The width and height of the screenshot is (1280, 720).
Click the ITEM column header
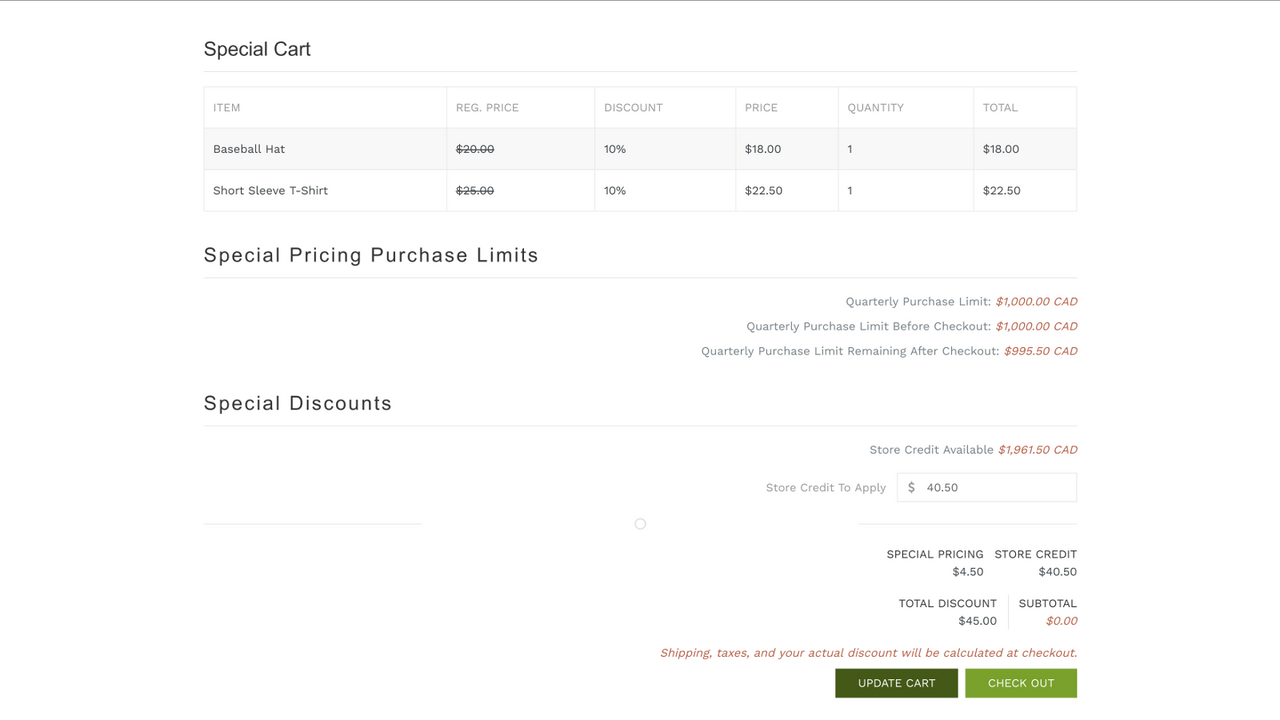[x=226, y=107]
